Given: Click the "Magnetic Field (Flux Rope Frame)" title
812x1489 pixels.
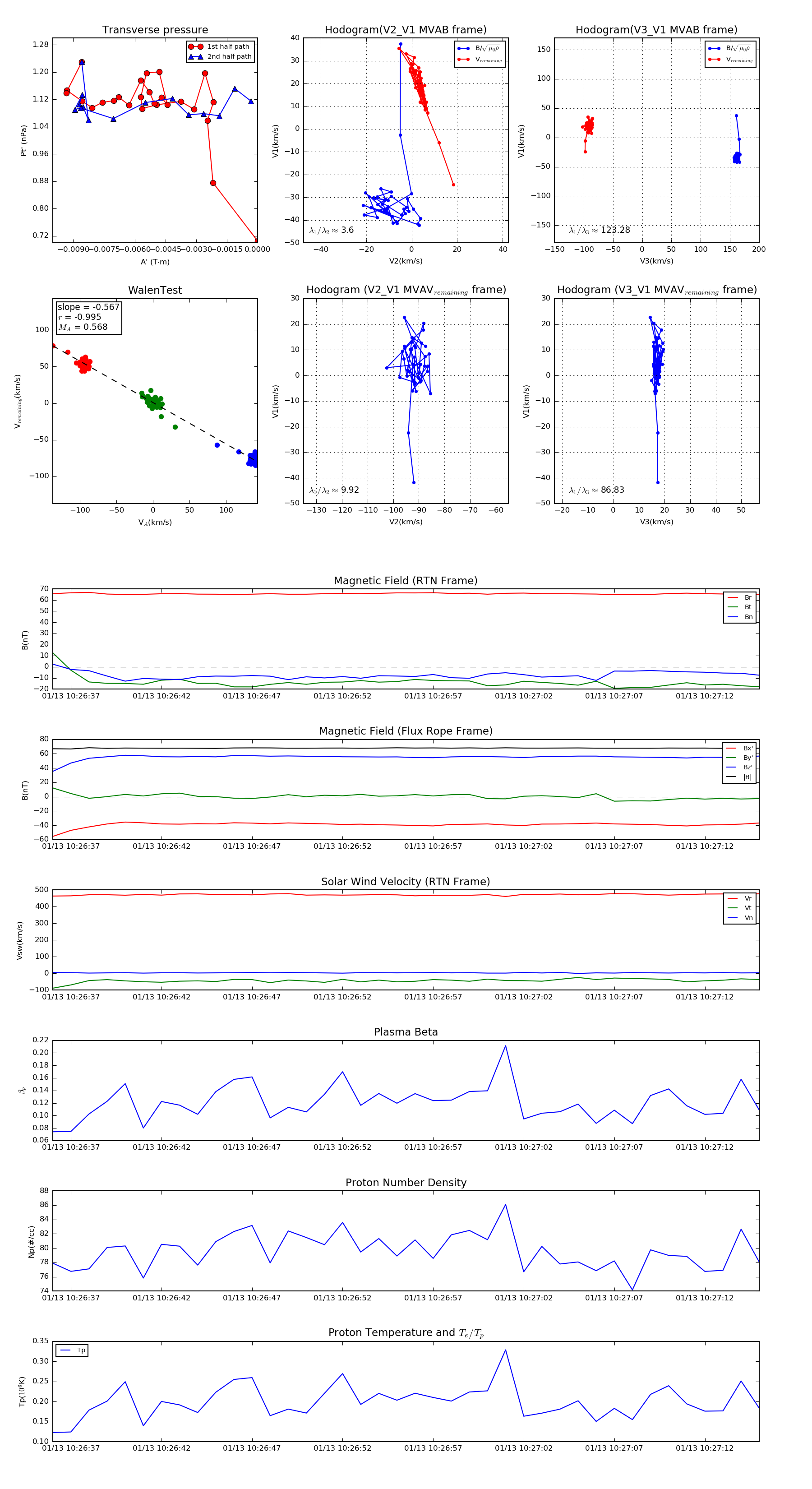Looking at the screenshot, I should pos(406,731).
